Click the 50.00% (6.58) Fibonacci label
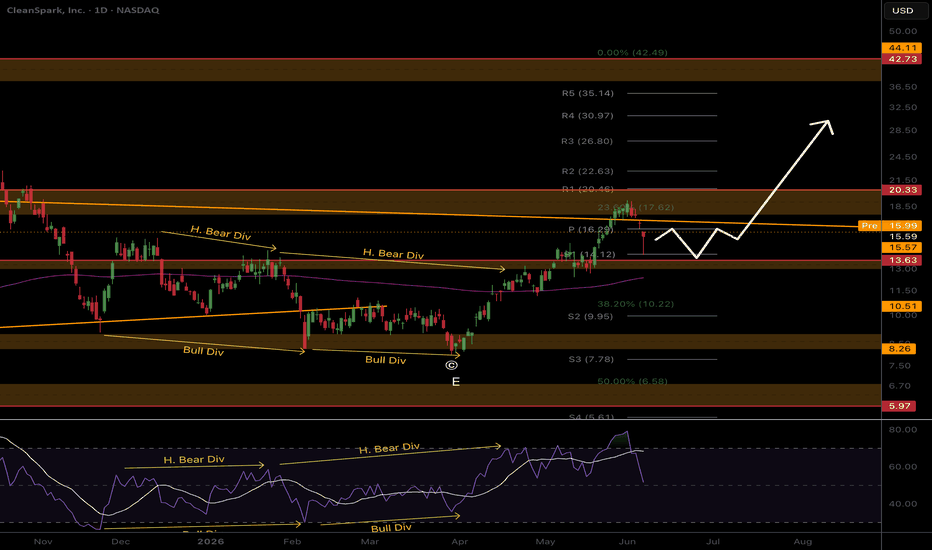Screen dimensions: 932x550 [632, 381]
